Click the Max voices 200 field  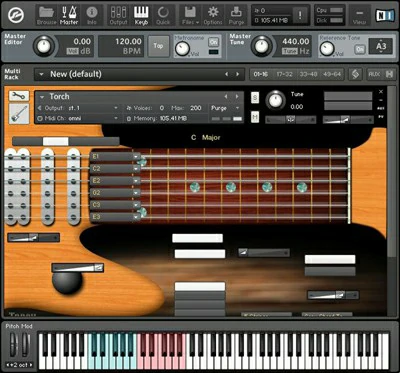tap(195, 108)
